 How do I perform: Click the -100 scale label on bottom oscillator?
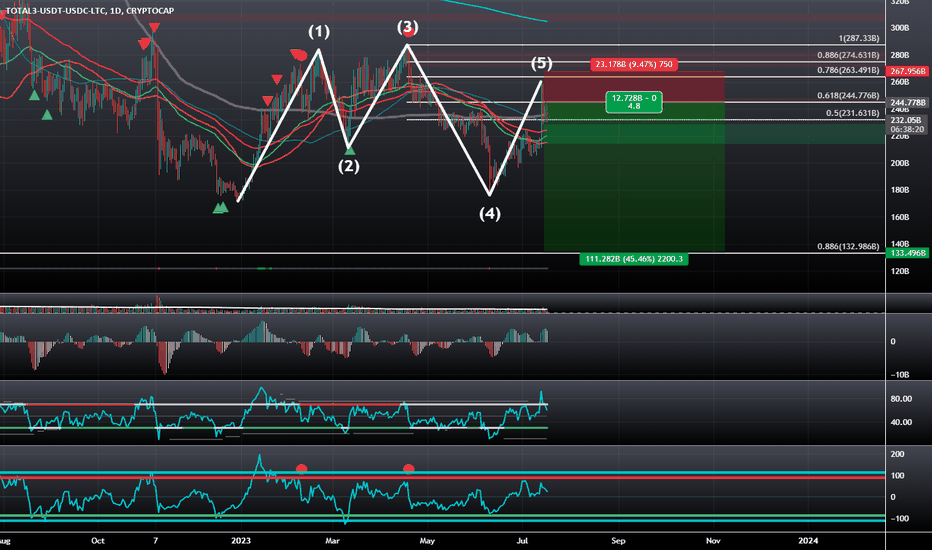(899, 518)
